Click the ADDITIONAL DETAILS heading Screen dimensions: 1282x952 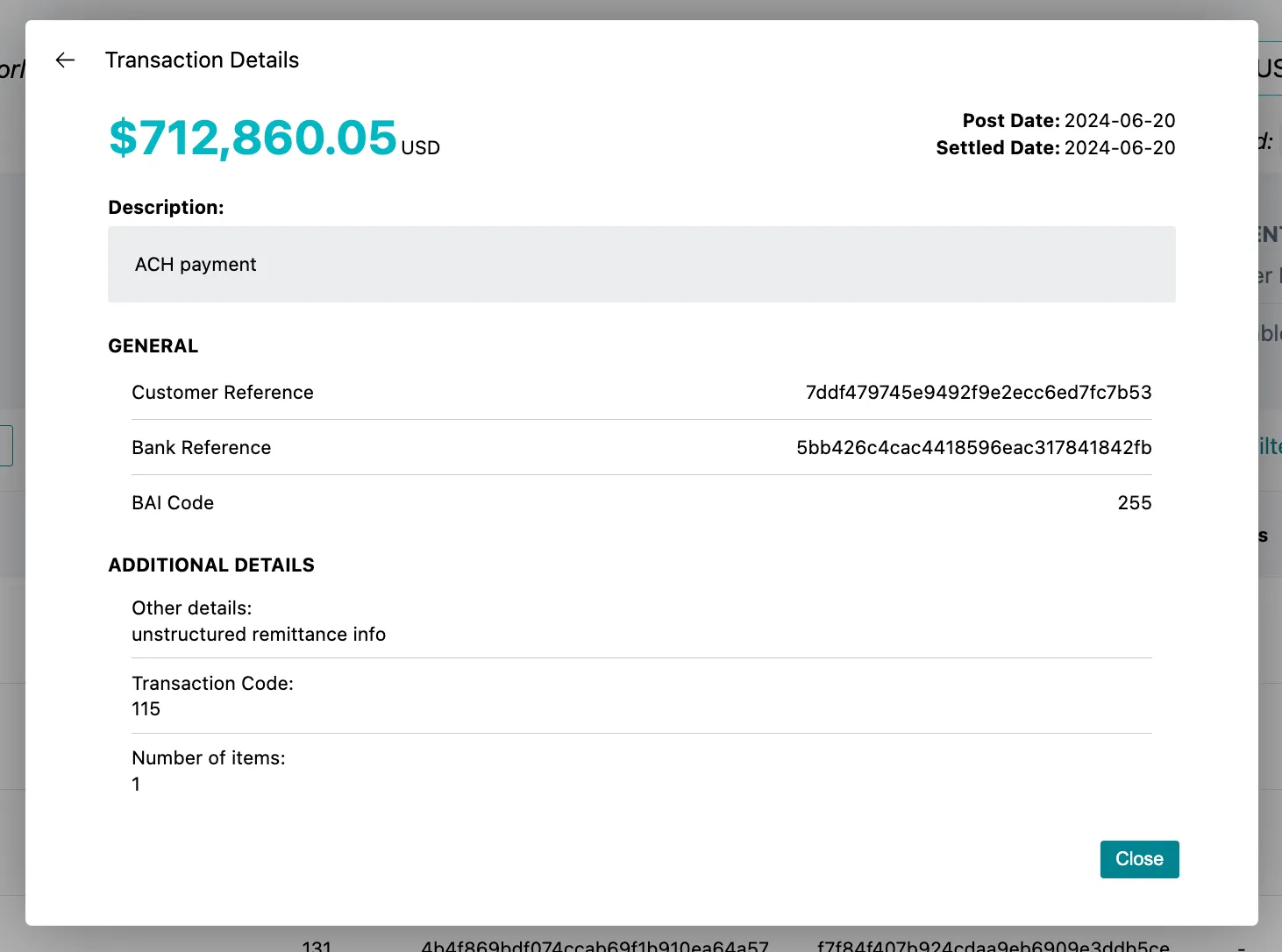pos(210,565)
